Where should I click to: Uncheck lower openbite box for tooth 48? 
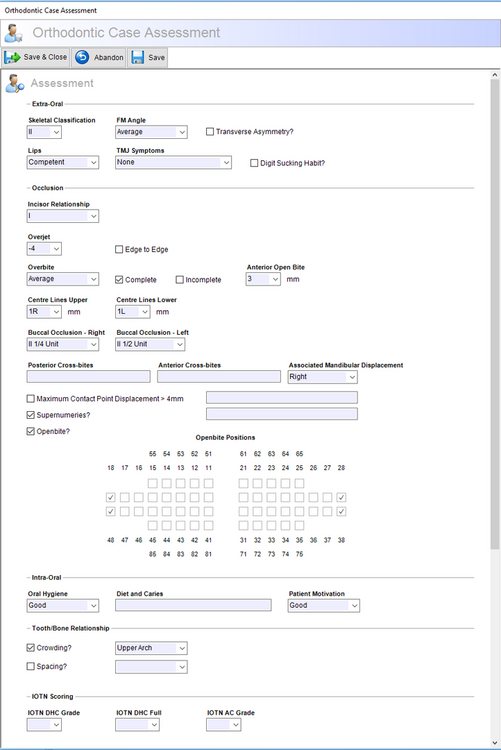pyautogui.click(x=111, y=511)
